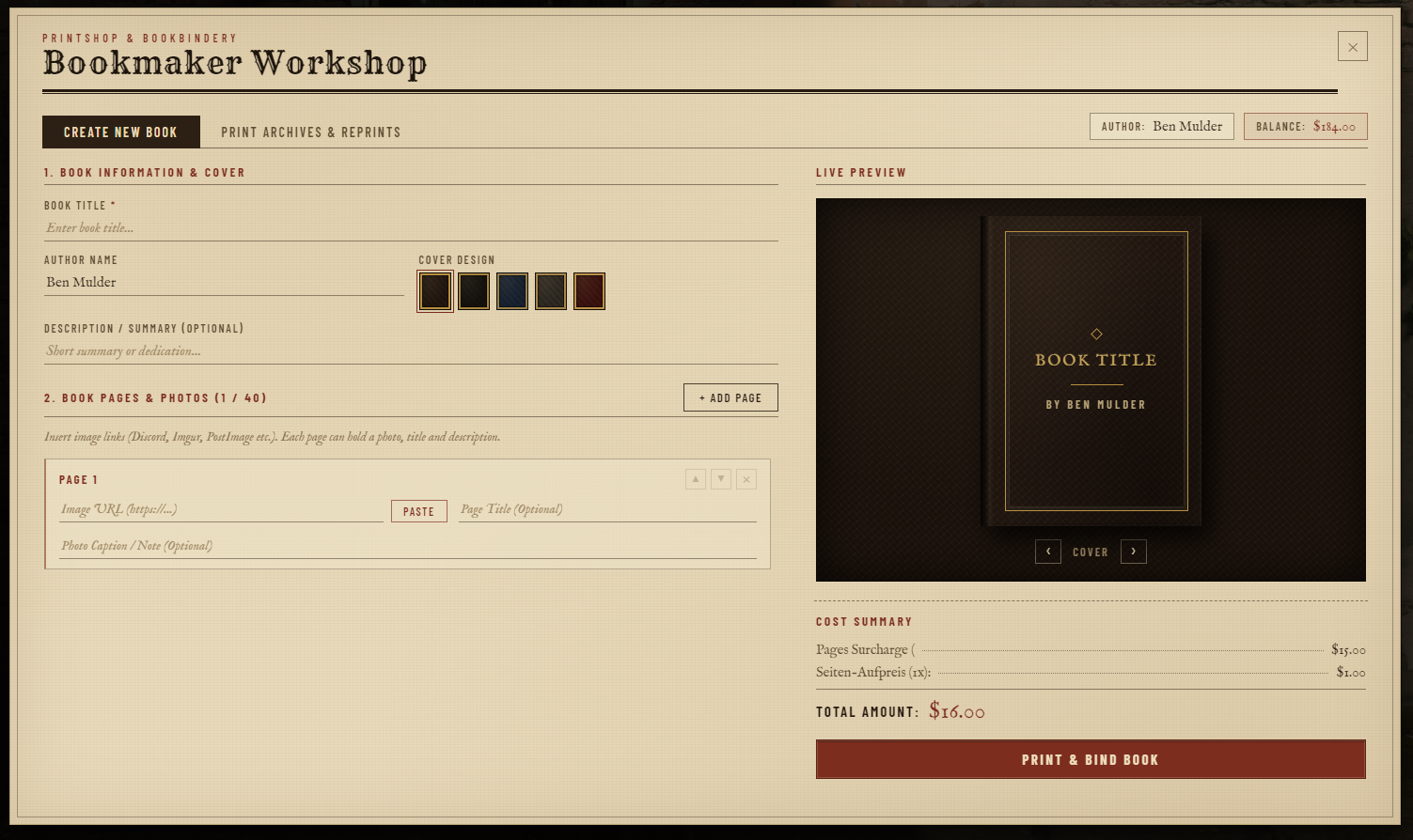Click Print & Bind Book button
Image resolution: width=1413 pixels, height=840 pixels.
coord(1091,759)
